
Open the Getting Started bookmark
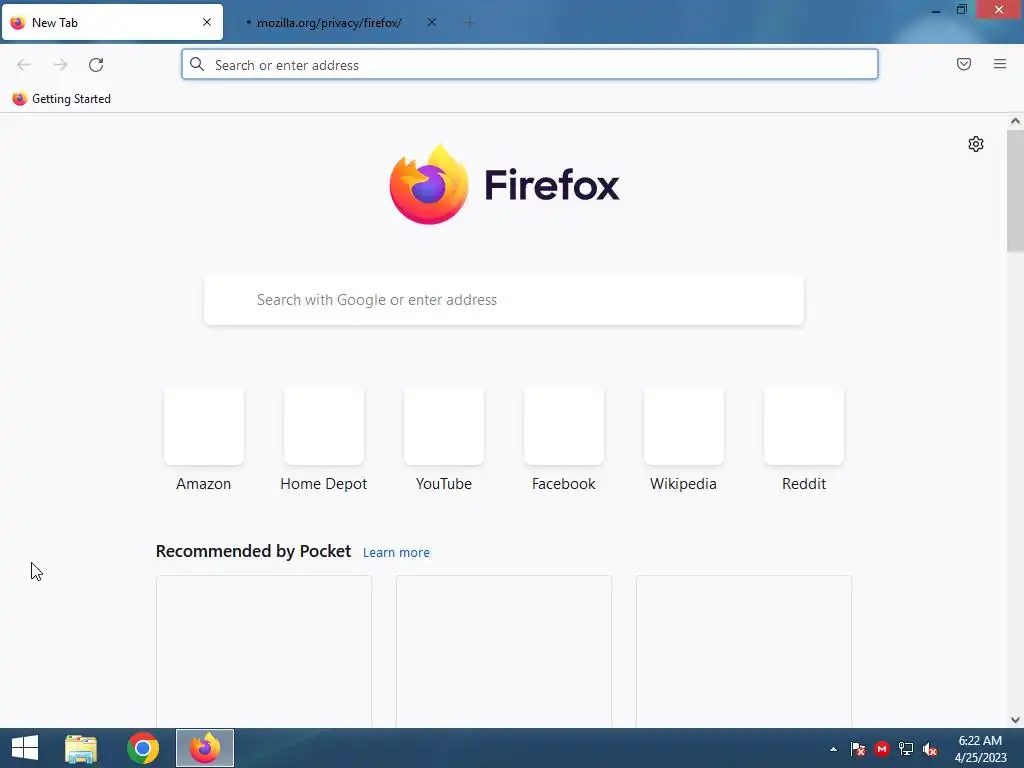(x=61, y=99)
